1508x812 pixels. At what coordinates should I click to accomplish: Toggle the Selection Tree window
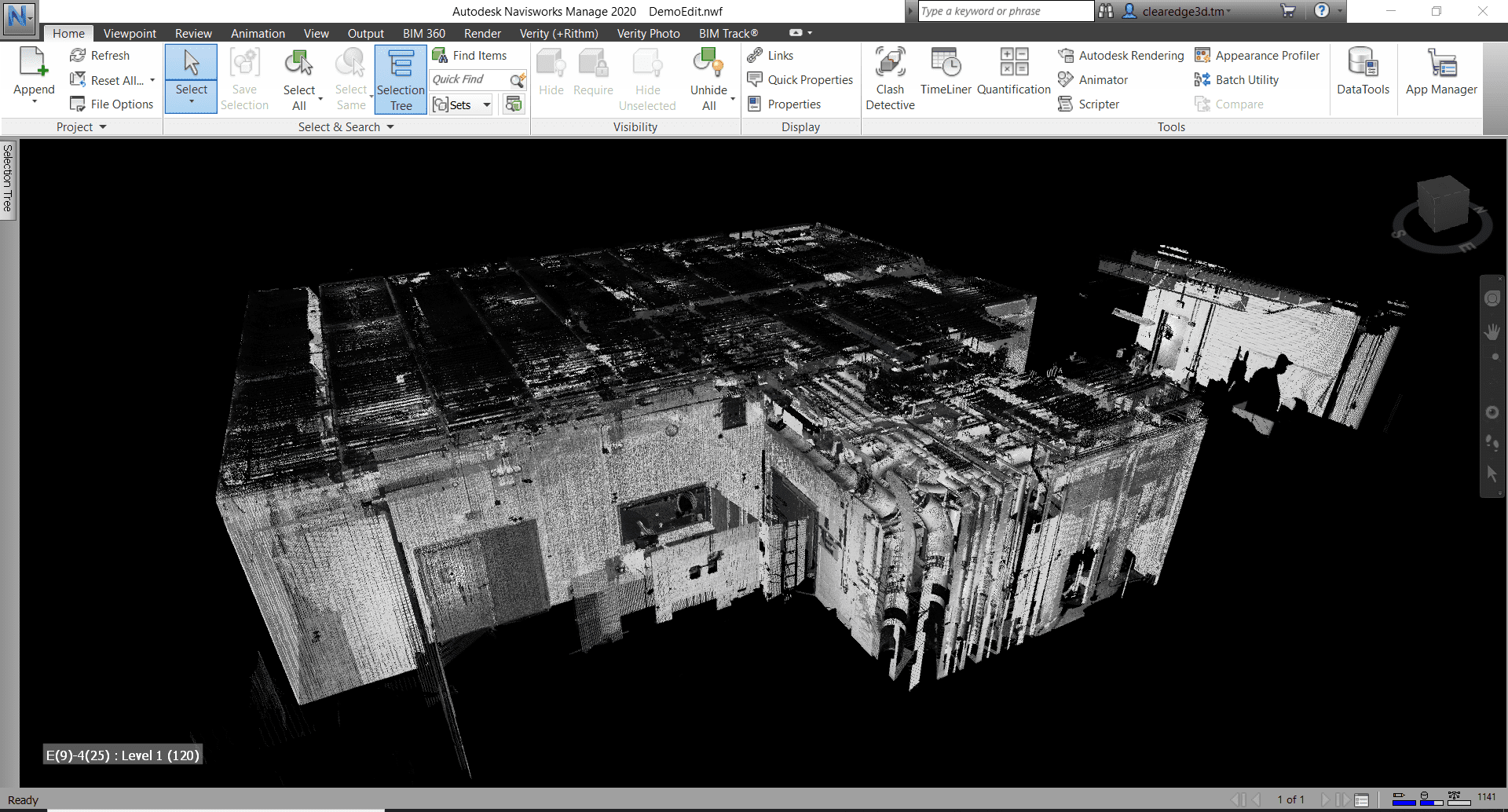[x=401, y=79]
